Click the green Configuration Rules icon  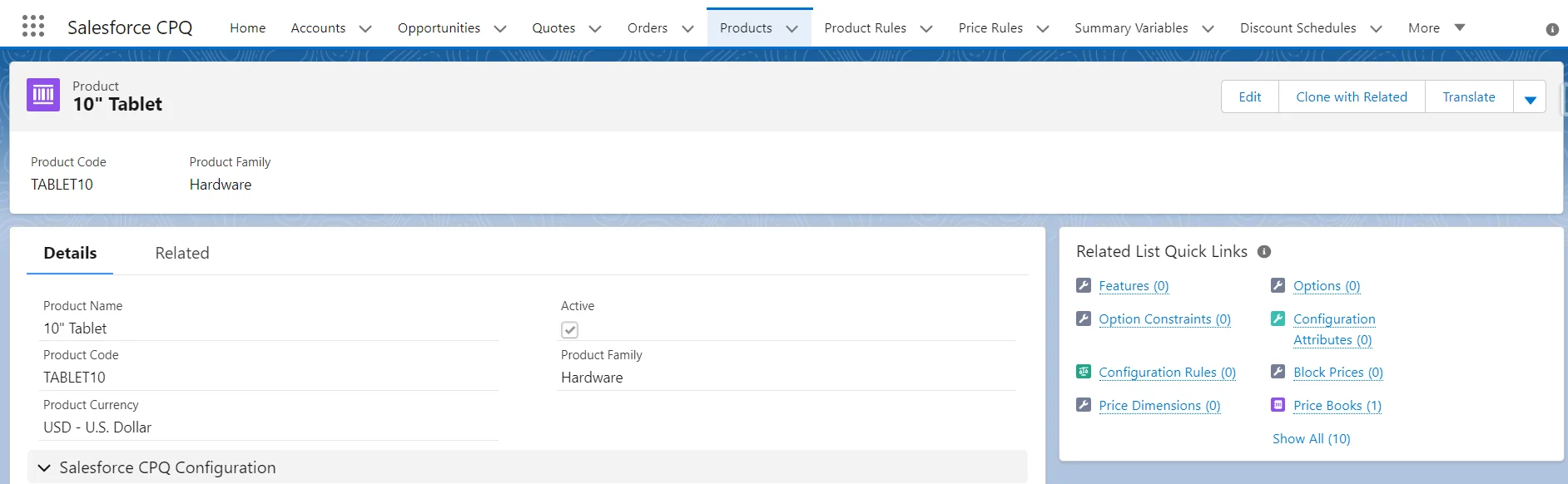tap(1084, 372)
